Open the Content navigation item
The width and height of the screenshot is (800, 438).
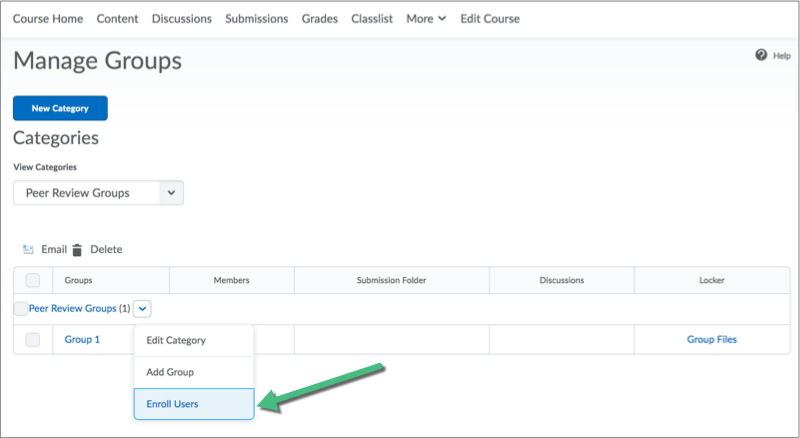point(117,19)
